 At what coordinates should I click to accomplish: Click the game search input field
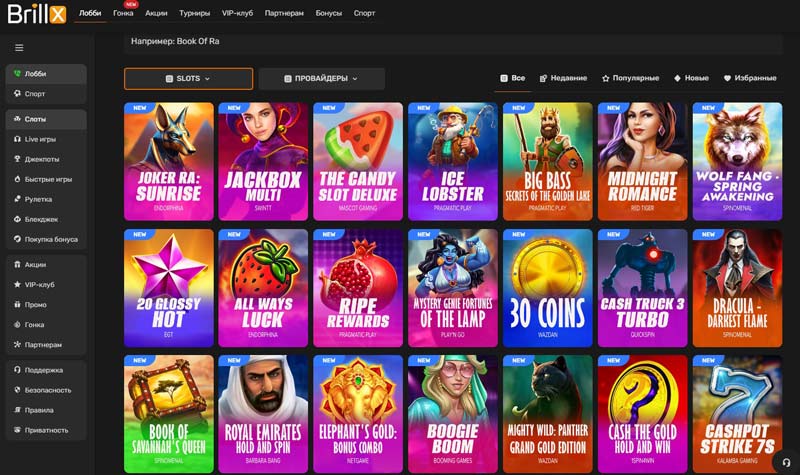450,43
